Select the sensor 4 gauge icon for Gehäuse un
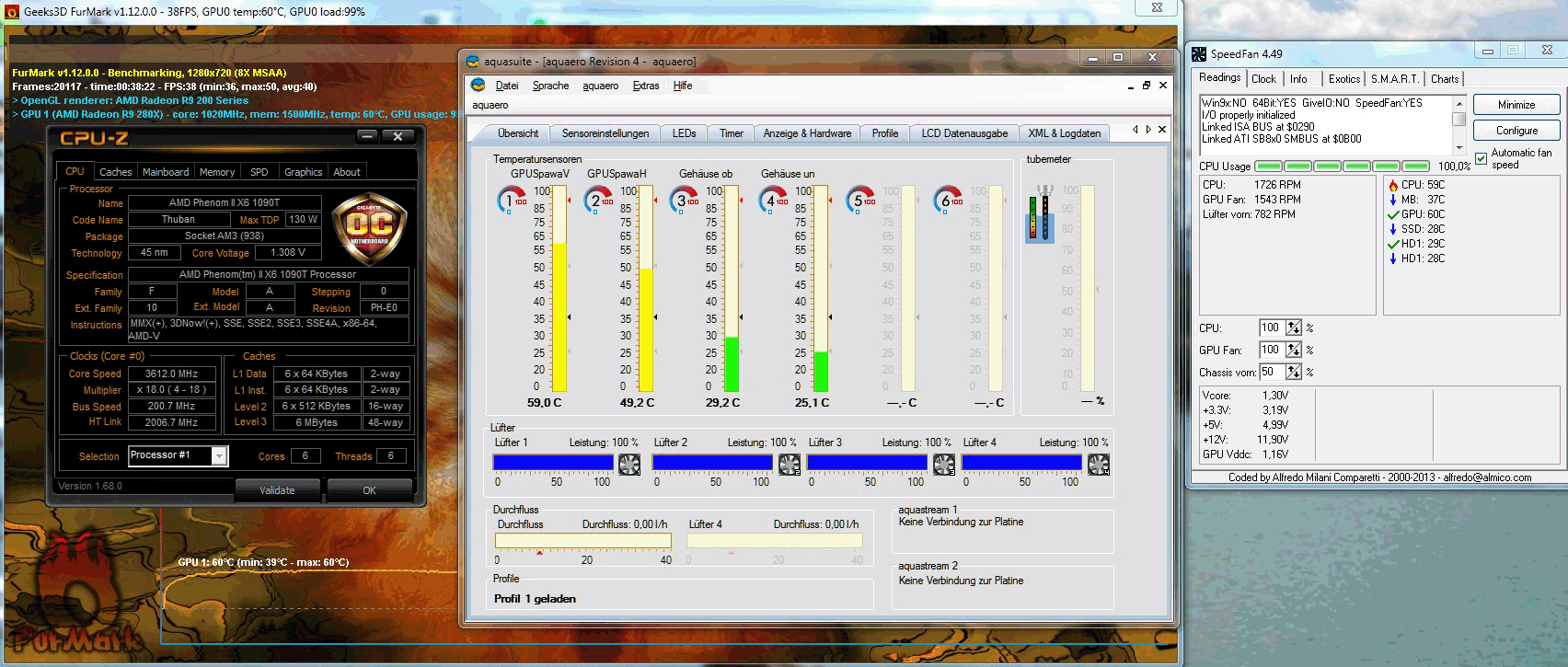Image resolution: width=1568 pixels, height=667 pixels. pyautogui.click(x=773, y=200)
